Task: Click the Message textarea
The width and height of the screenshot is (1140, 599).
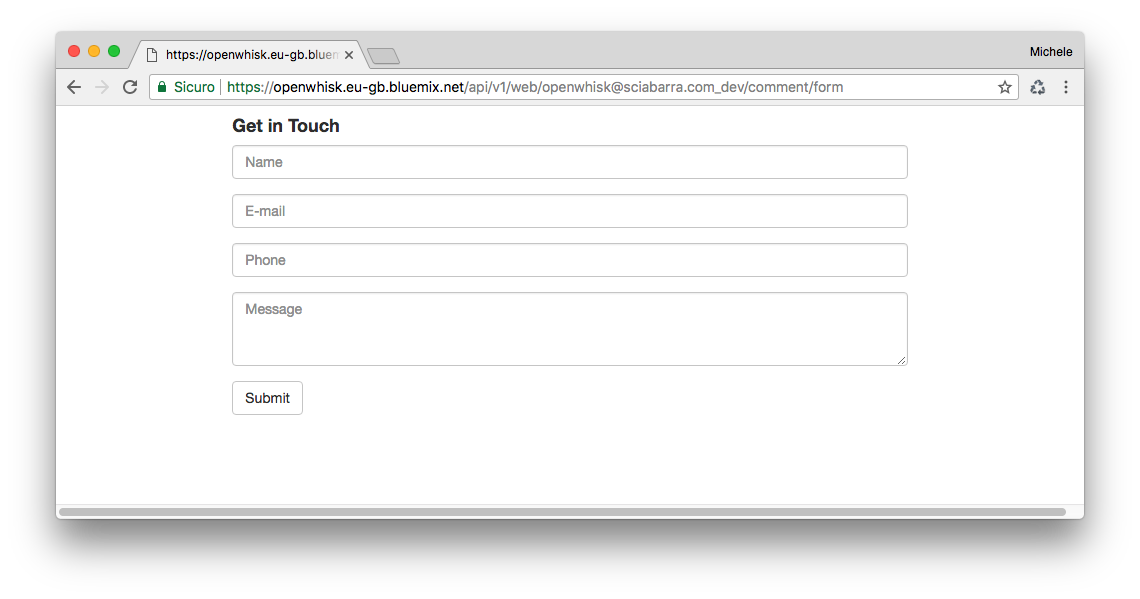Action: click(x=569, y=328)
